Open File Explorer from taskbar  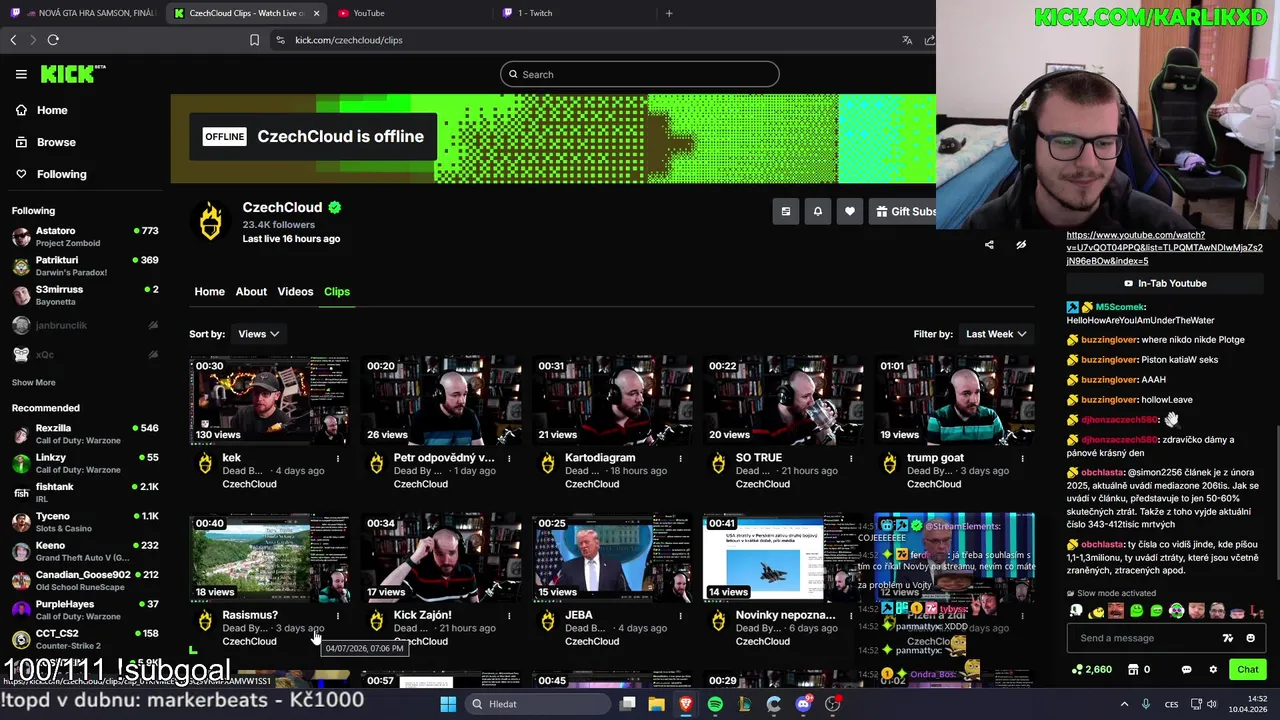point(656,704)
